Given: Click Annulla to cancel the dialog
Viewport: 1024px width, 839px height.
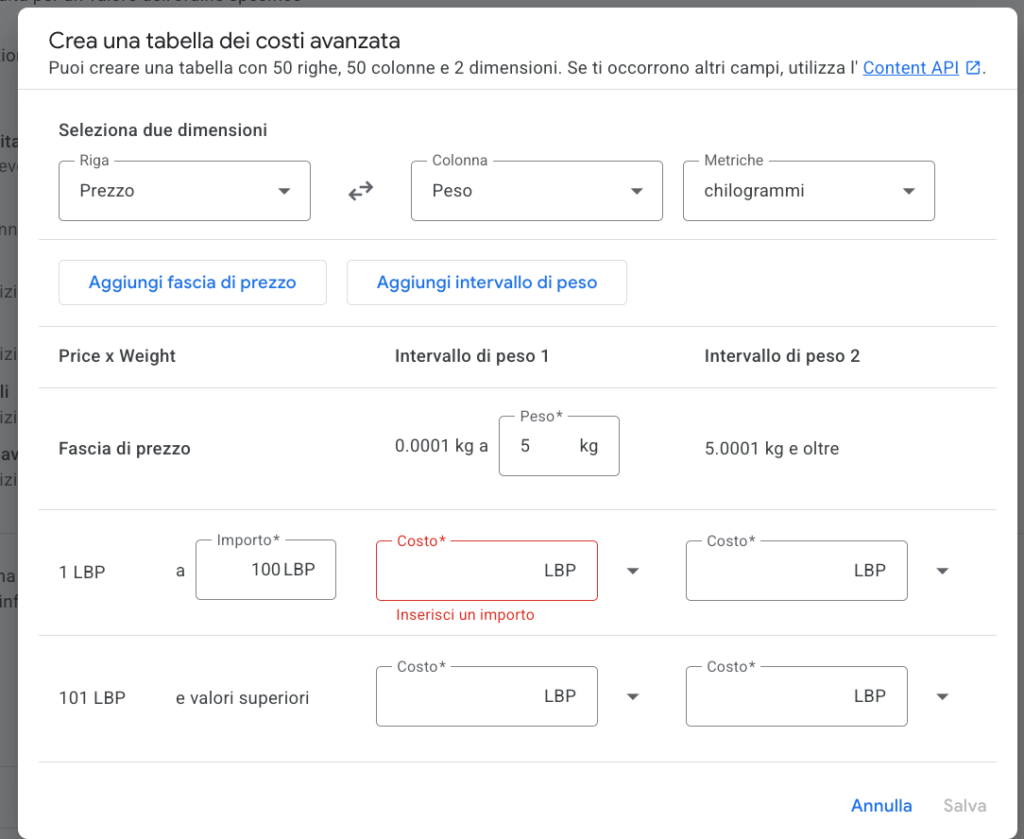Looking at the screenshot, I should tap(881, 806).
